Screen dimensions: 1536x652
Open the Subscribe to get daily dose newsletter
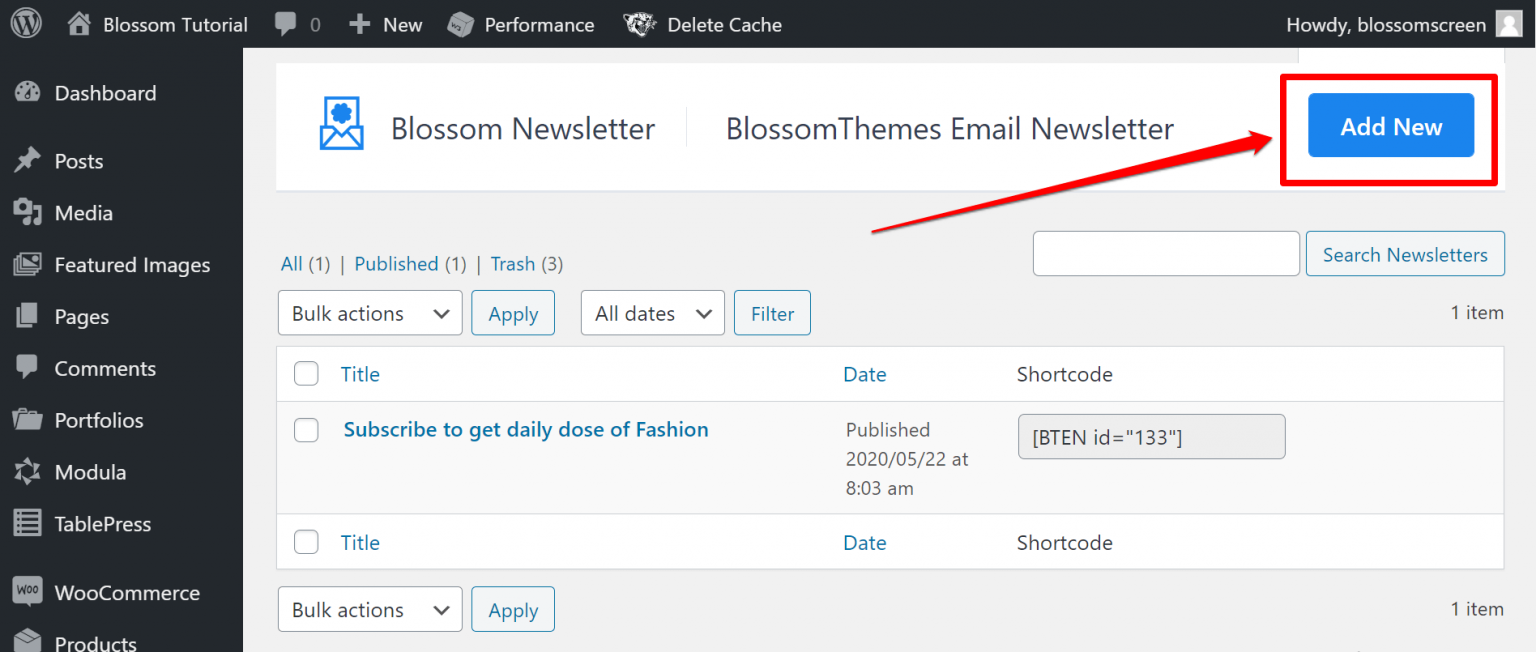[x=526, y=429]
